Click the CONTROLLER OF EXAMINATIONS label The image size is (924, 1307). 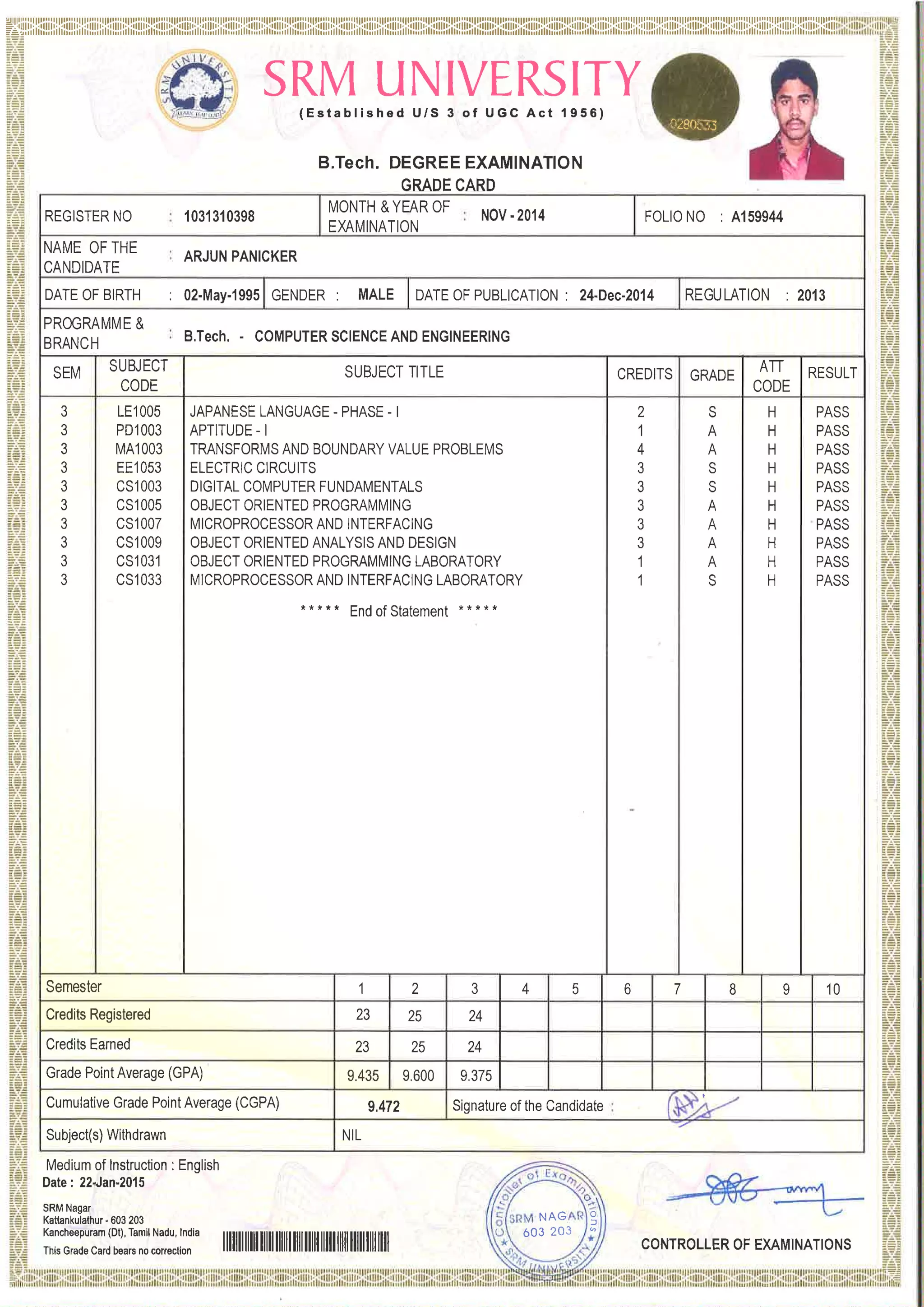click(x=745, y=1244)
